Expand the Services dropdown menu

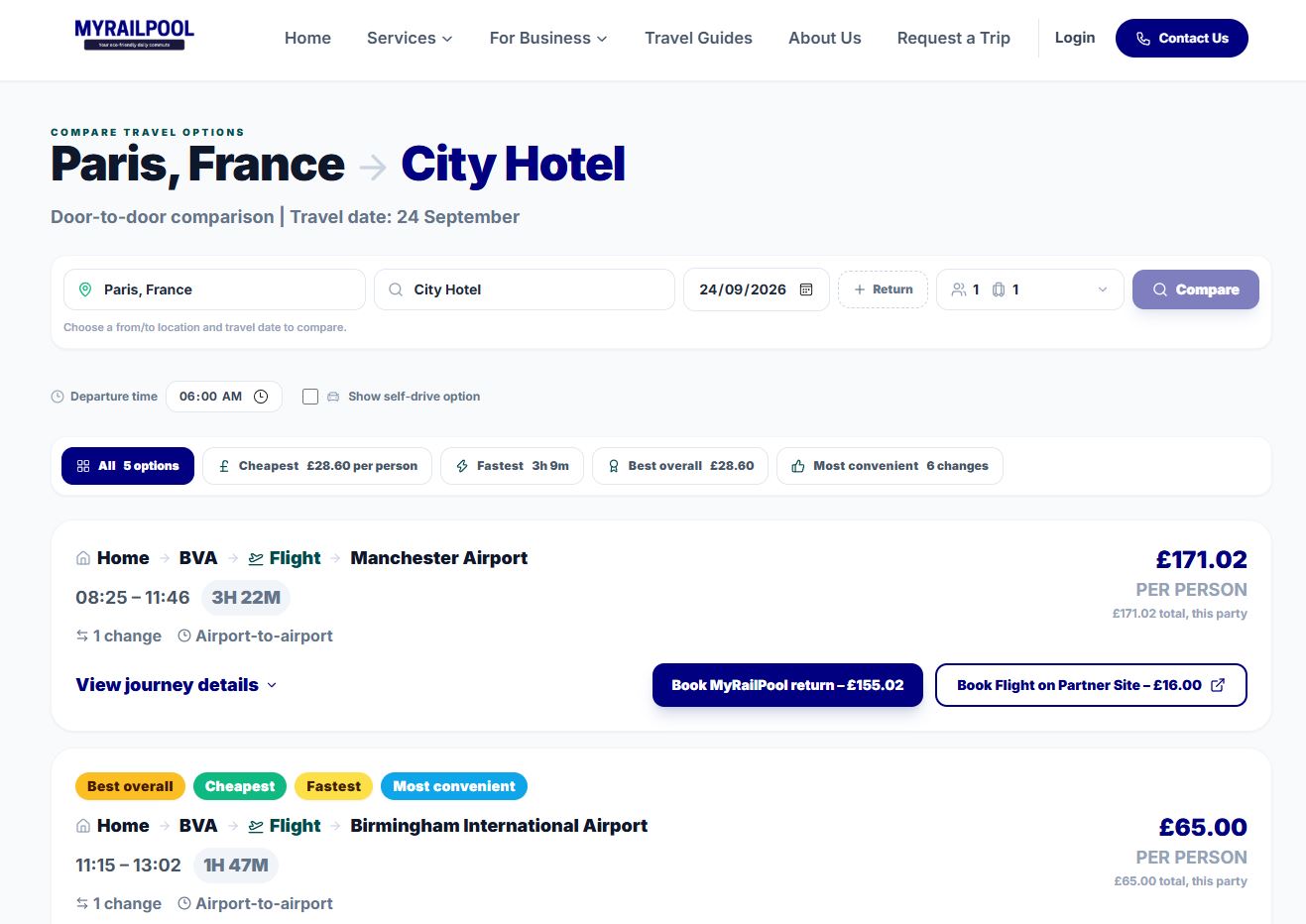click(x=410, y=38)
